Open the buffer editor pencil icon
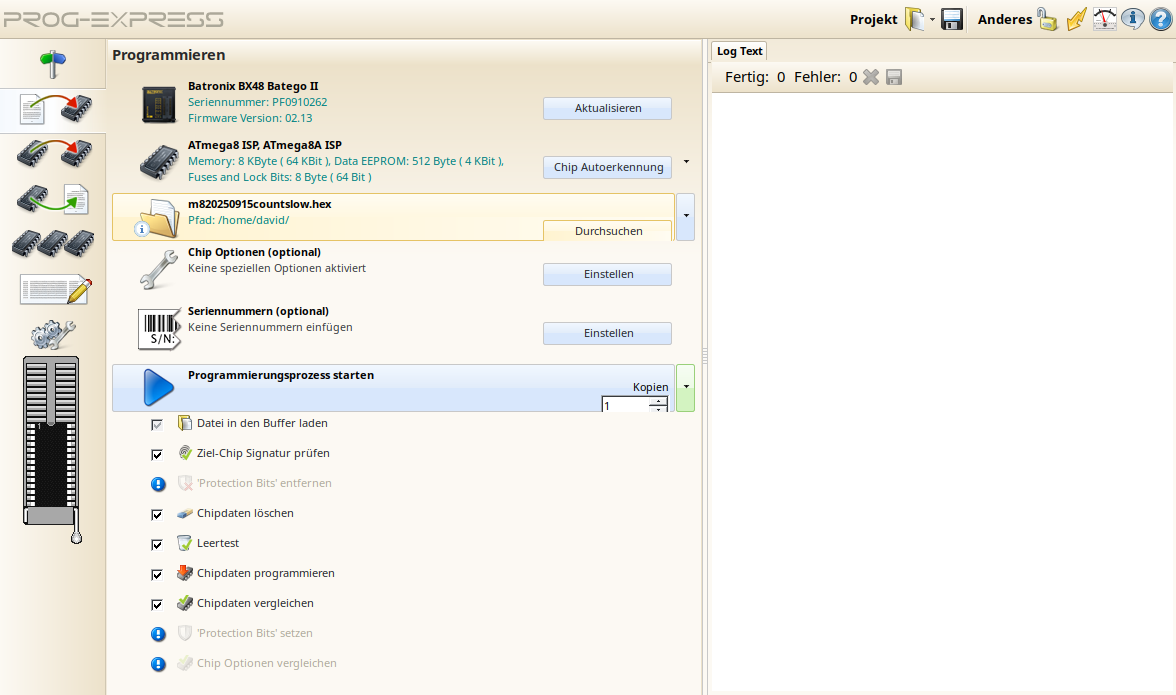 55,289
